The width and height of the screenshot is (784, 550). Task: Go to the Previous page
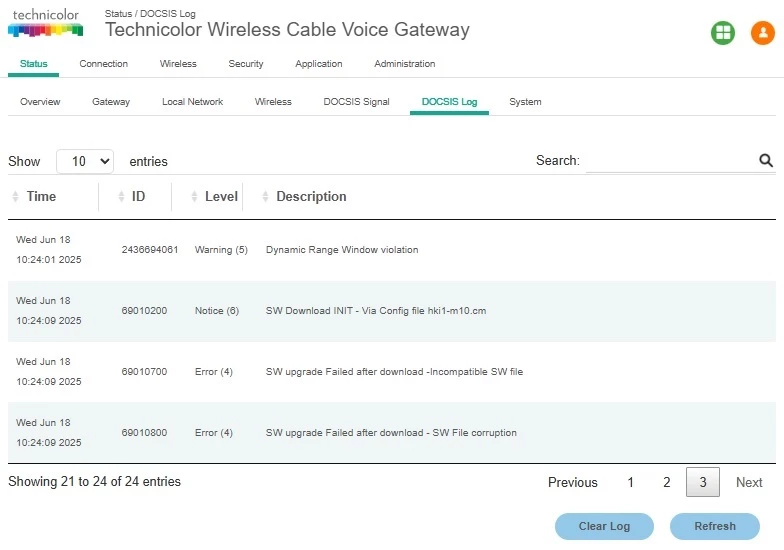(572, 482)
